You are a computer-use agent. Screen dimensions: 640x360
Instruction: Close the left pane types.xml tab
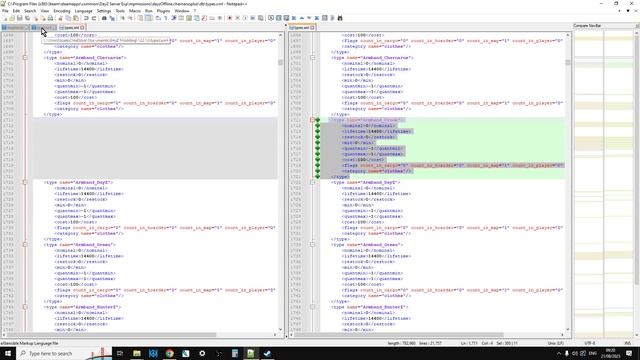[82, 28]
